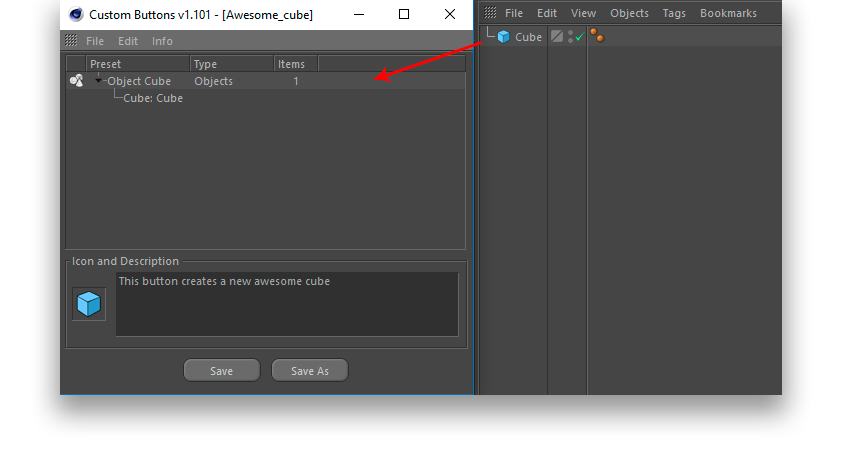The image size is (842, 455).
Task: Sort by the Preset column header
Action: tap(137, 63)
